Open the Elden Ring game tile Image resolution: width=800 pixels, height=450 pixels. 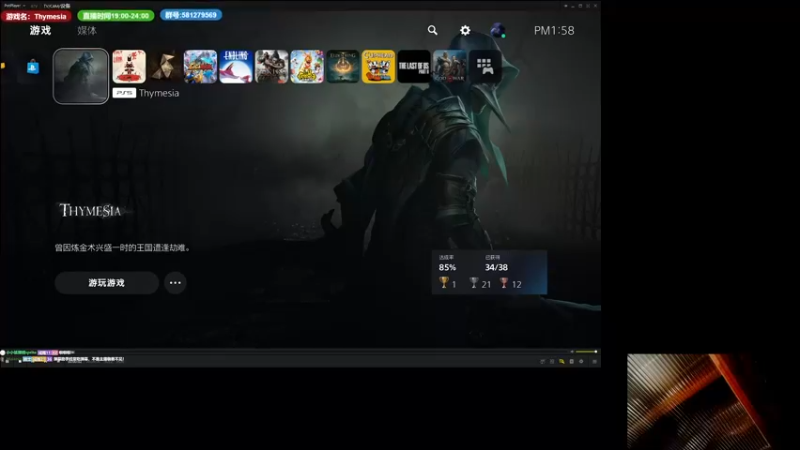(x=343, y=66)
